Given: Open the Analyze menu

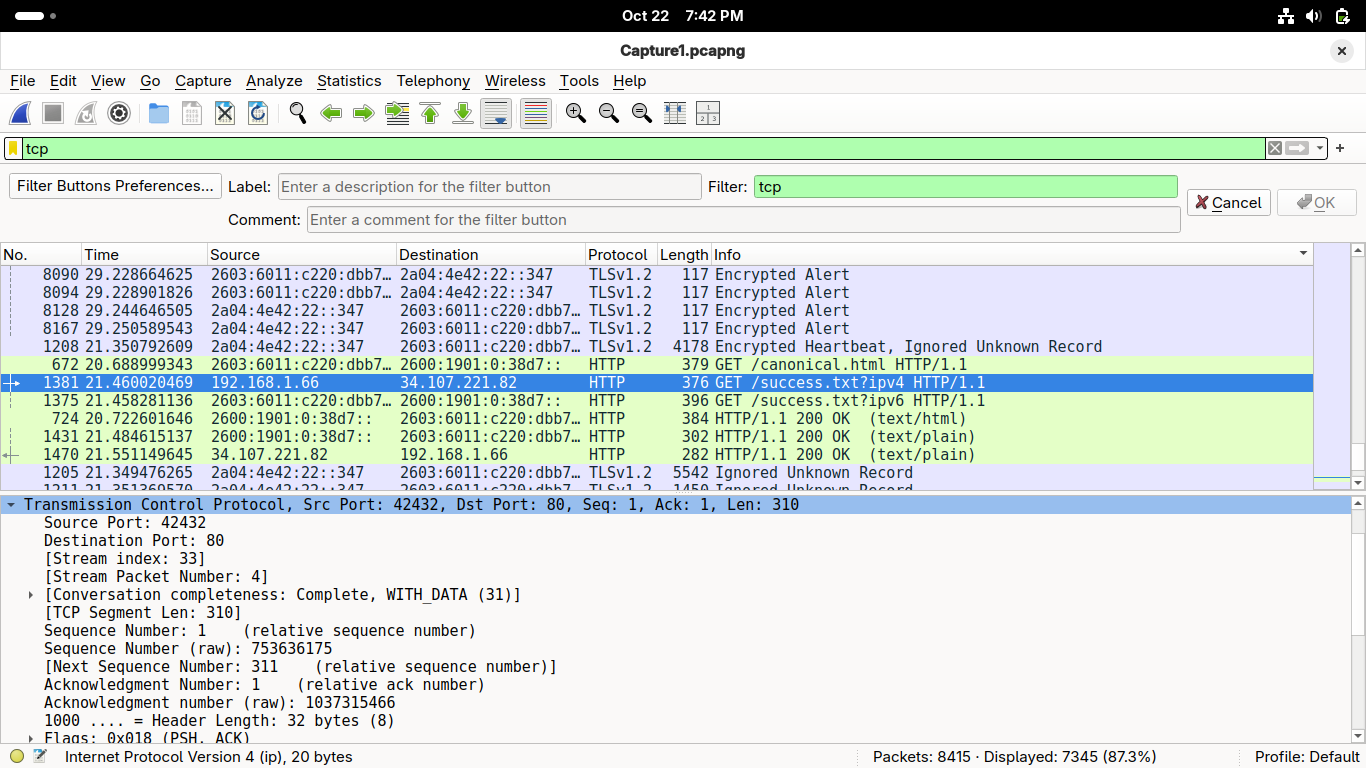Looking at the screenshot, I should 274,81.
